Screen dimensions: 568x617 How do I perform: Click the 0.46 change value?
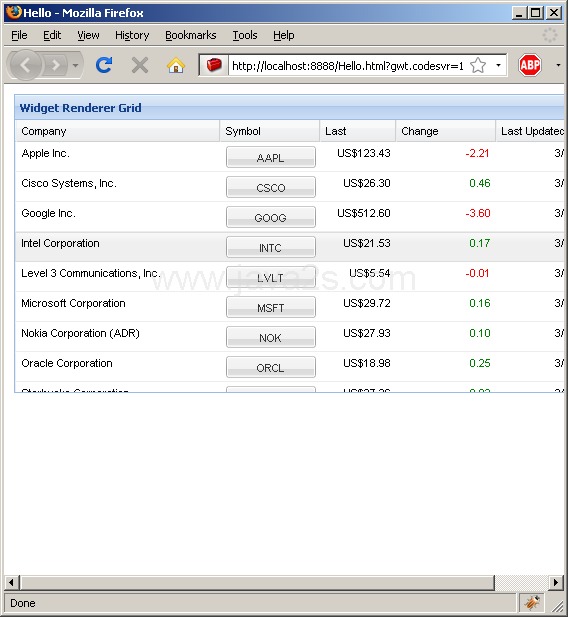point(480,183)
